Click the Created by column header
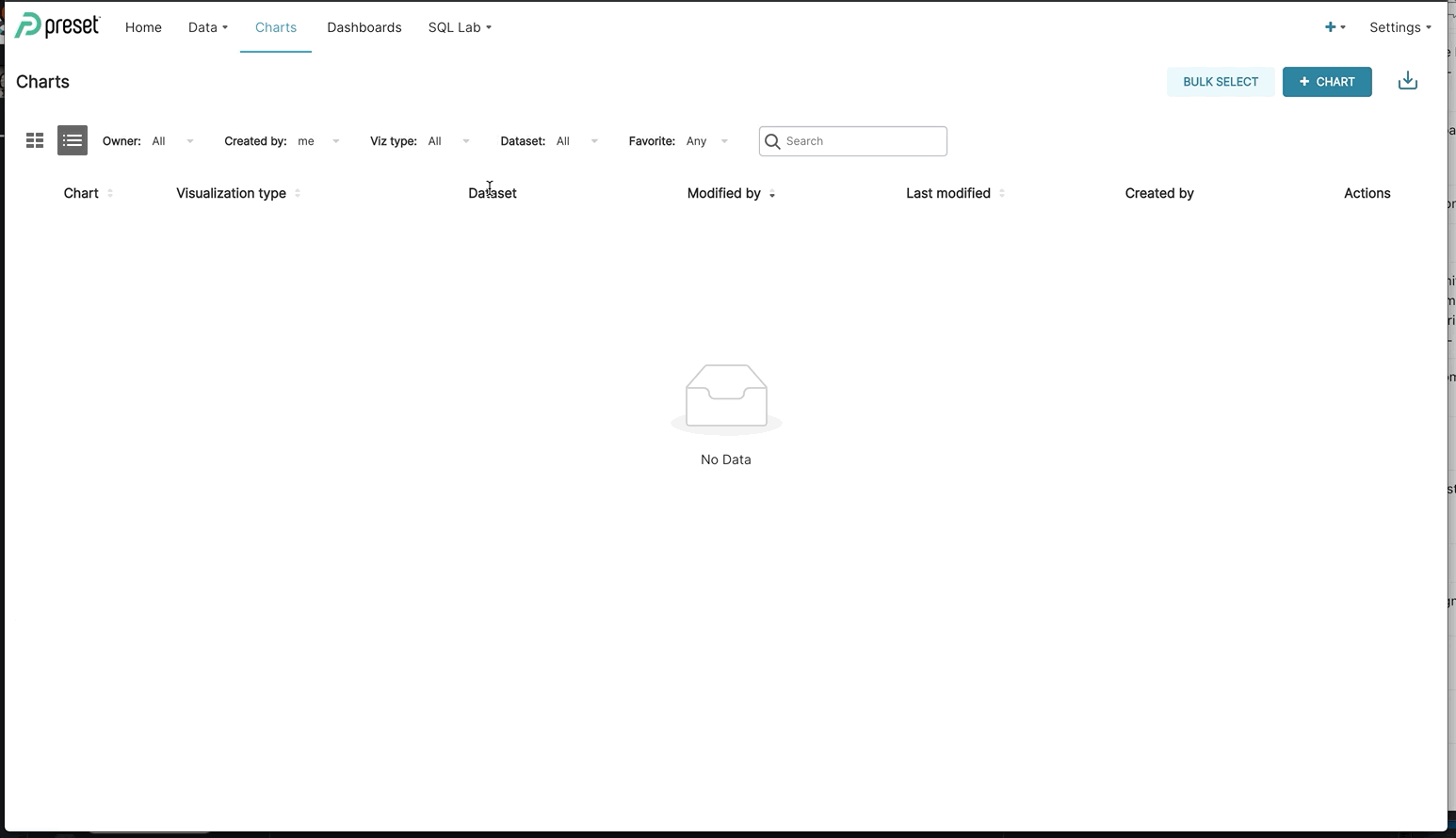1456x838 pixels. [1159, 193]
